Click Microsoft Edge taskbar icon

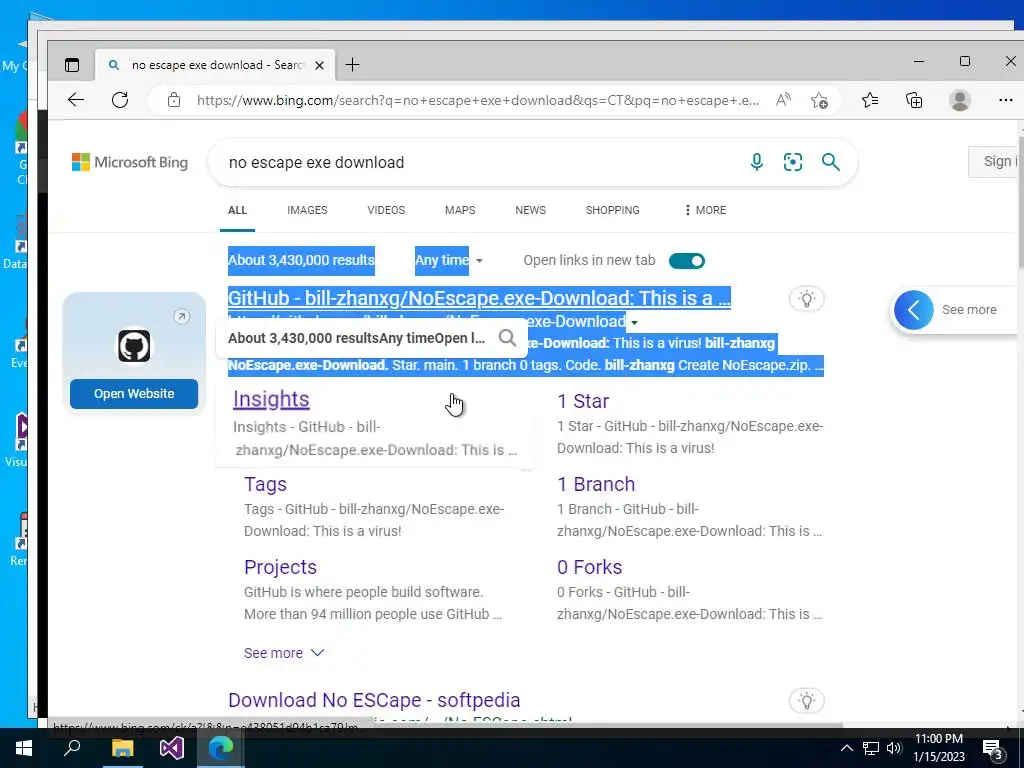221,748
